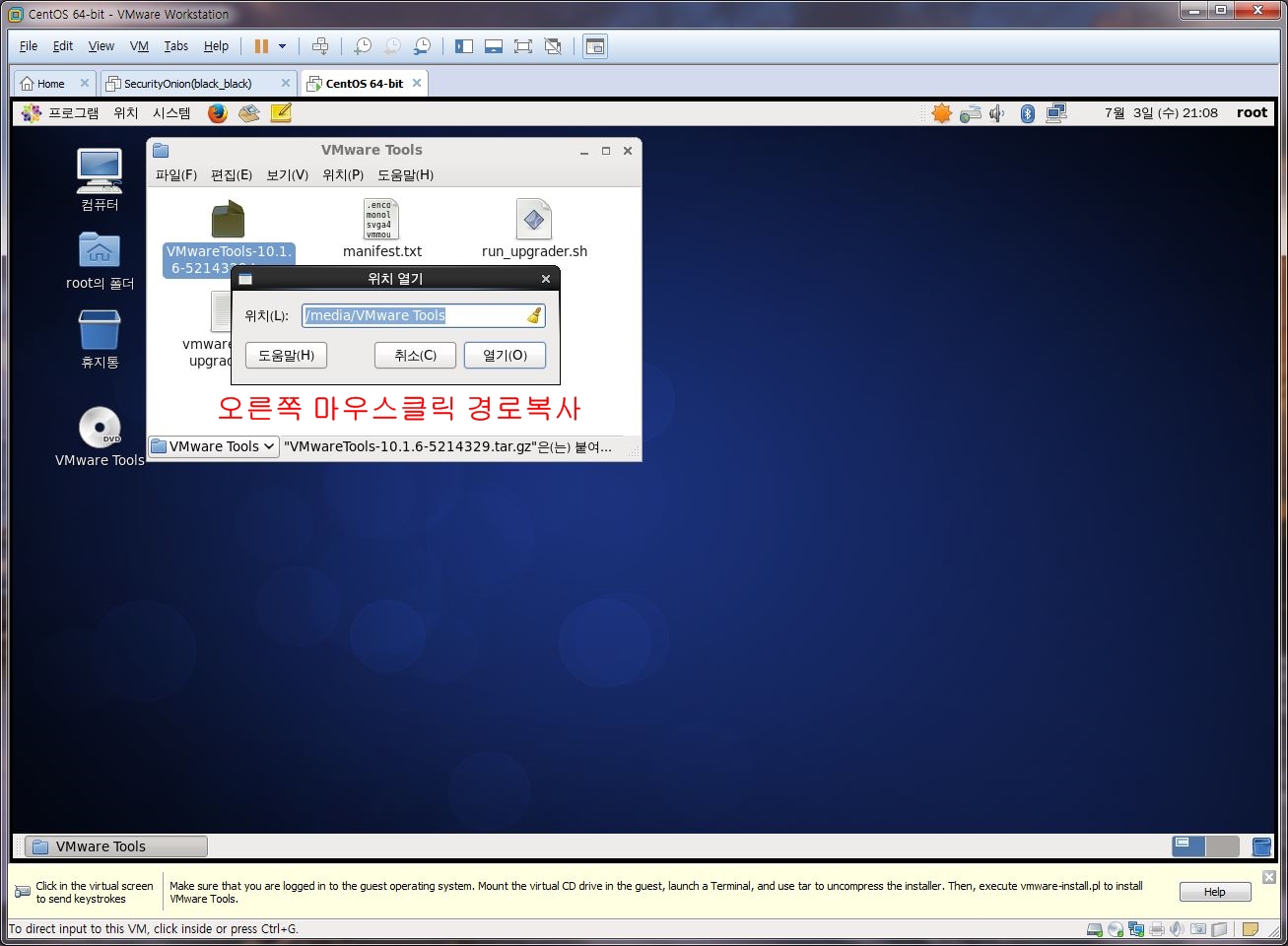Open the 파일(F) menu in file manager
Screen dimensions: 1288x946
point(176,175)
